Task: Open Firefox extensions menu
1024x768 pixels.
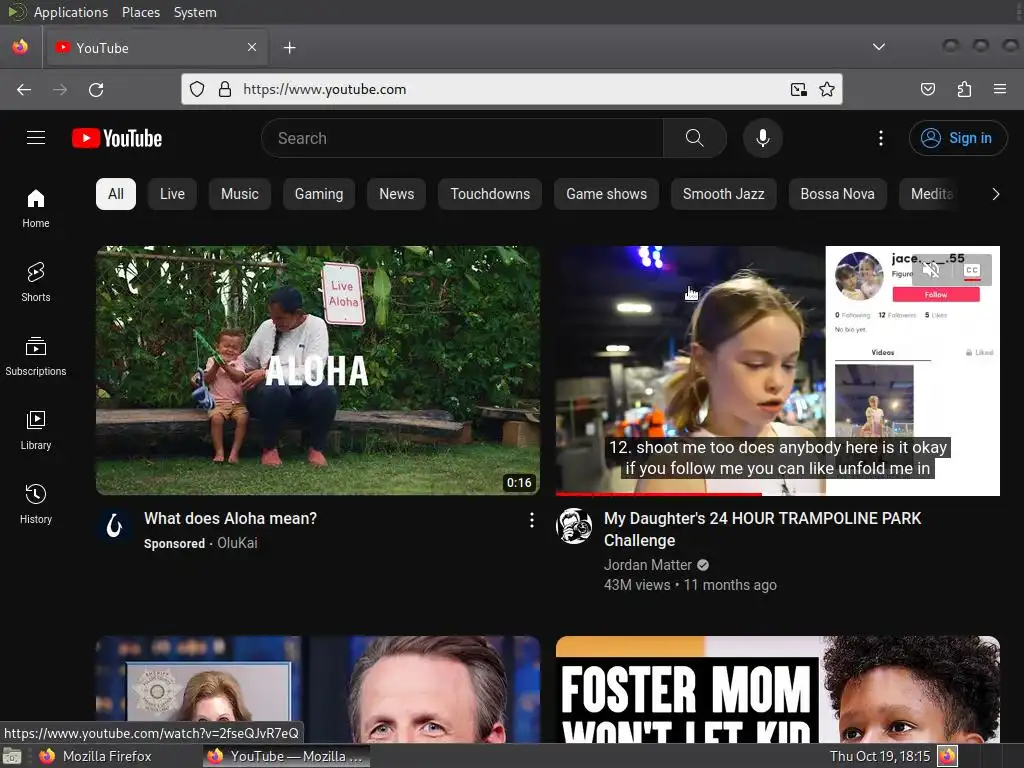Action: pos(964,89)
